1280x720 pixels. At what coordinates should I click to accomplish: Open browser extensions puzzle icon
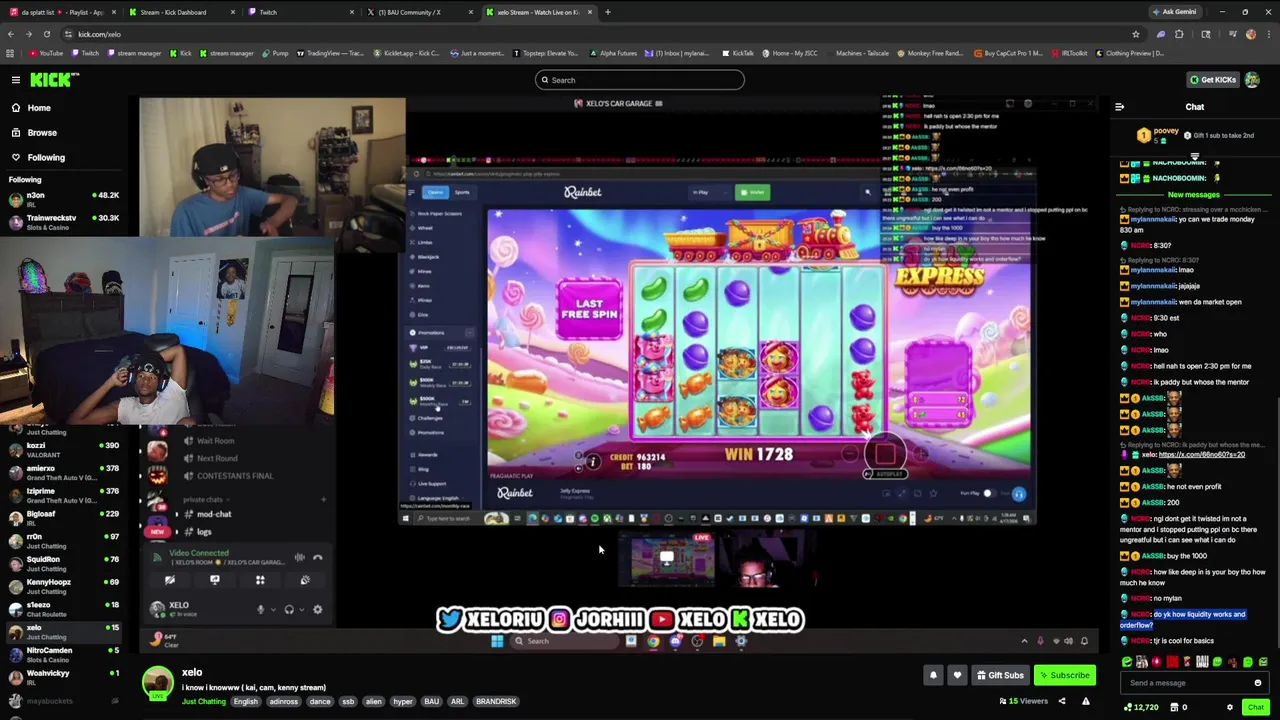[1179, 34]
